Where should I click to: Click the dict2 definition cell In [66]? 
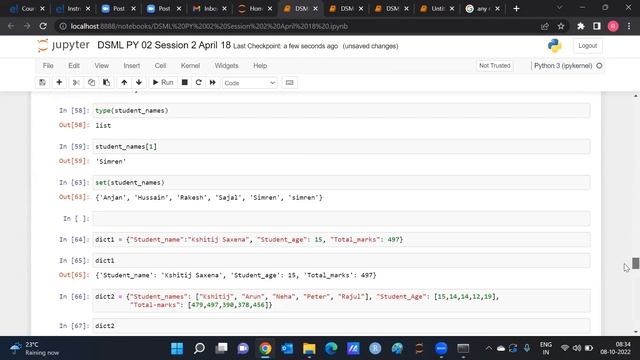pyautogui.click(x=341, y=300)
